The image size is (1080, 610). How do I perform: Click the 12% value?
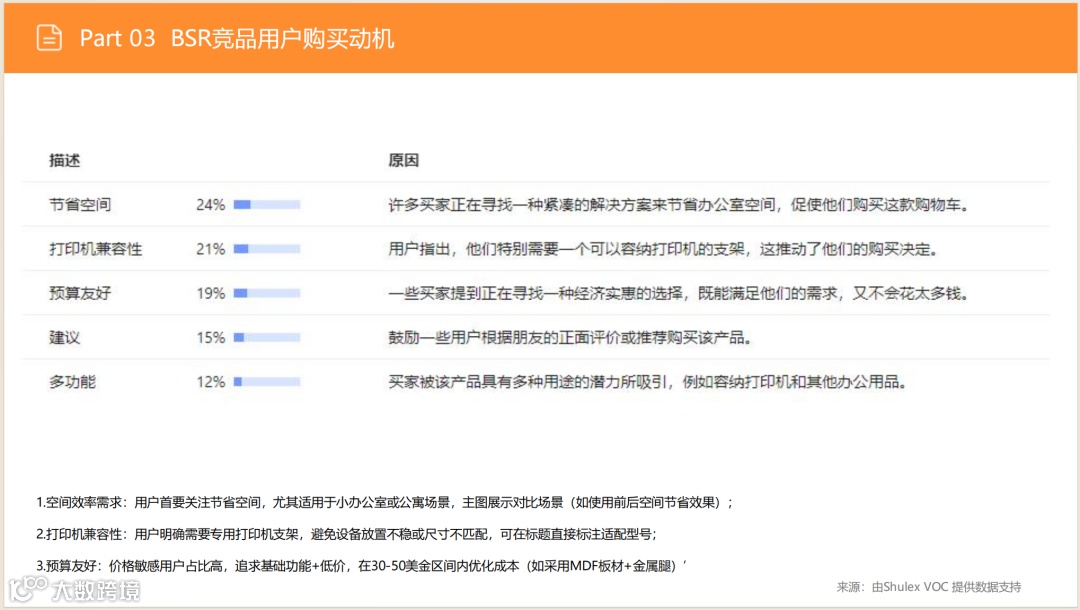point(211,381)
